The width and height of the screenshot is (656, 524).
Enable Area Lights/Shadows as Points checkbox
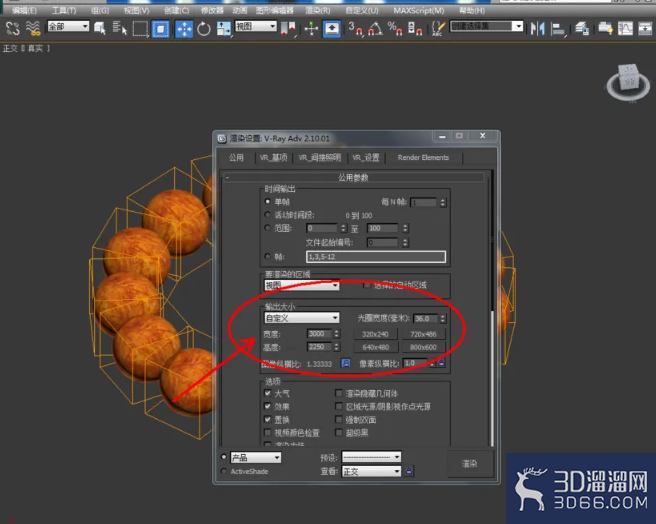pos(339,406)
